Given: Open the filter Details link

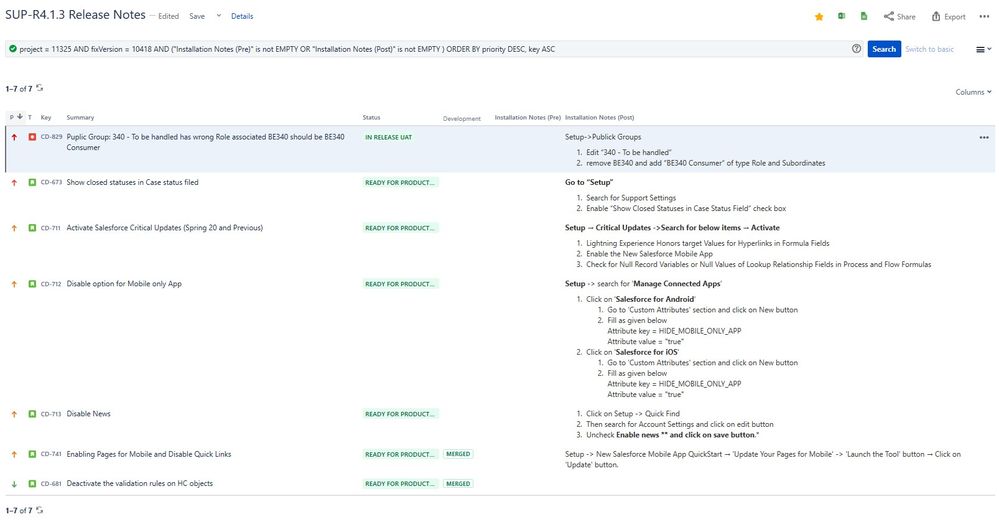Looking at the screenshot, I should (x=242, y=16).
